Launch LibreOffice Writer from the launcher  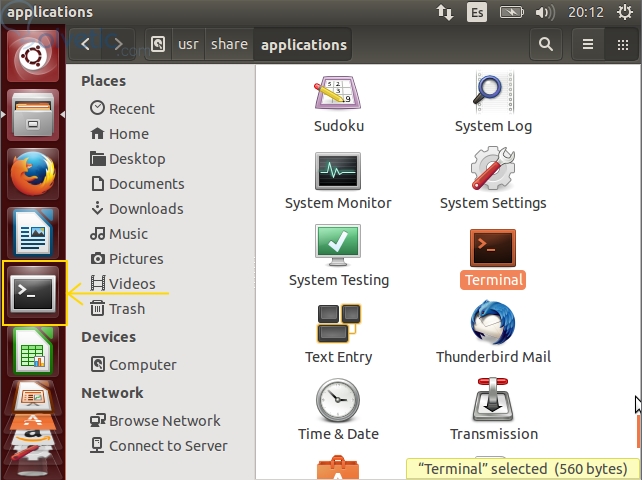point(33,233)
